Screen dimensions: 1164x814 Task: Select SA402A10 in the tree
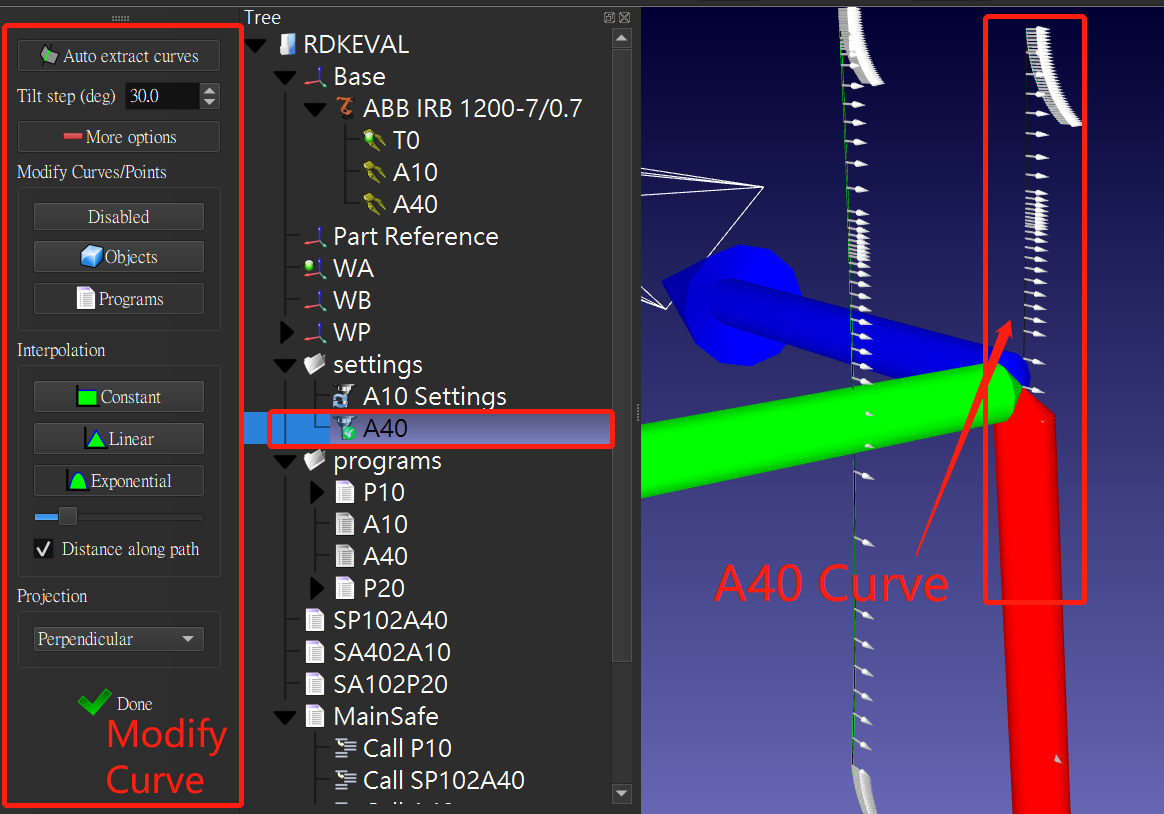pos(391,652)
